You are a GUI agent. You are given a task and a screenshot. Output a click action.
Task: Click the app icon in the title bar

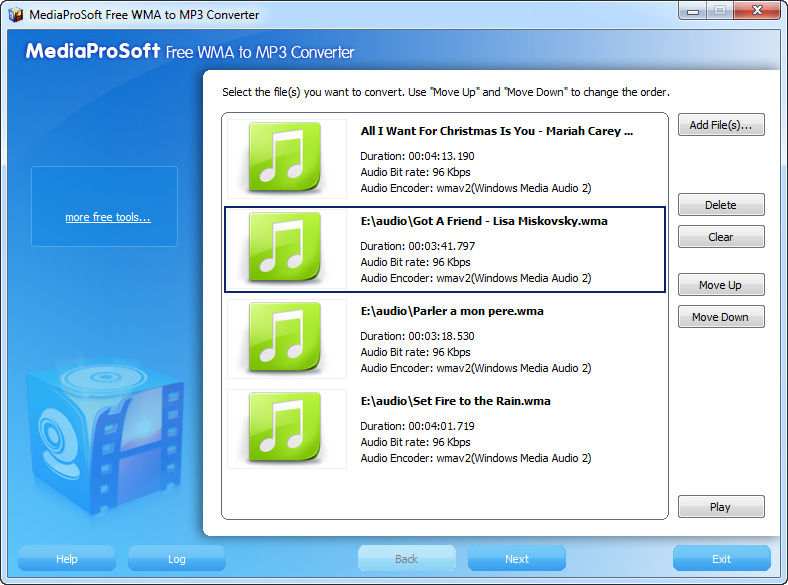16,14
